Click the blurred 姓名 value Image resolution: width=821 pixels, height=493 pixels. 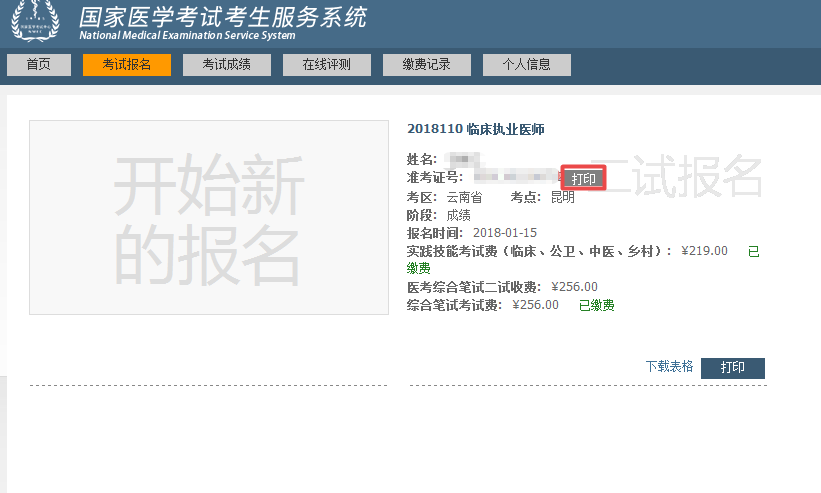[x=463, y=160]
